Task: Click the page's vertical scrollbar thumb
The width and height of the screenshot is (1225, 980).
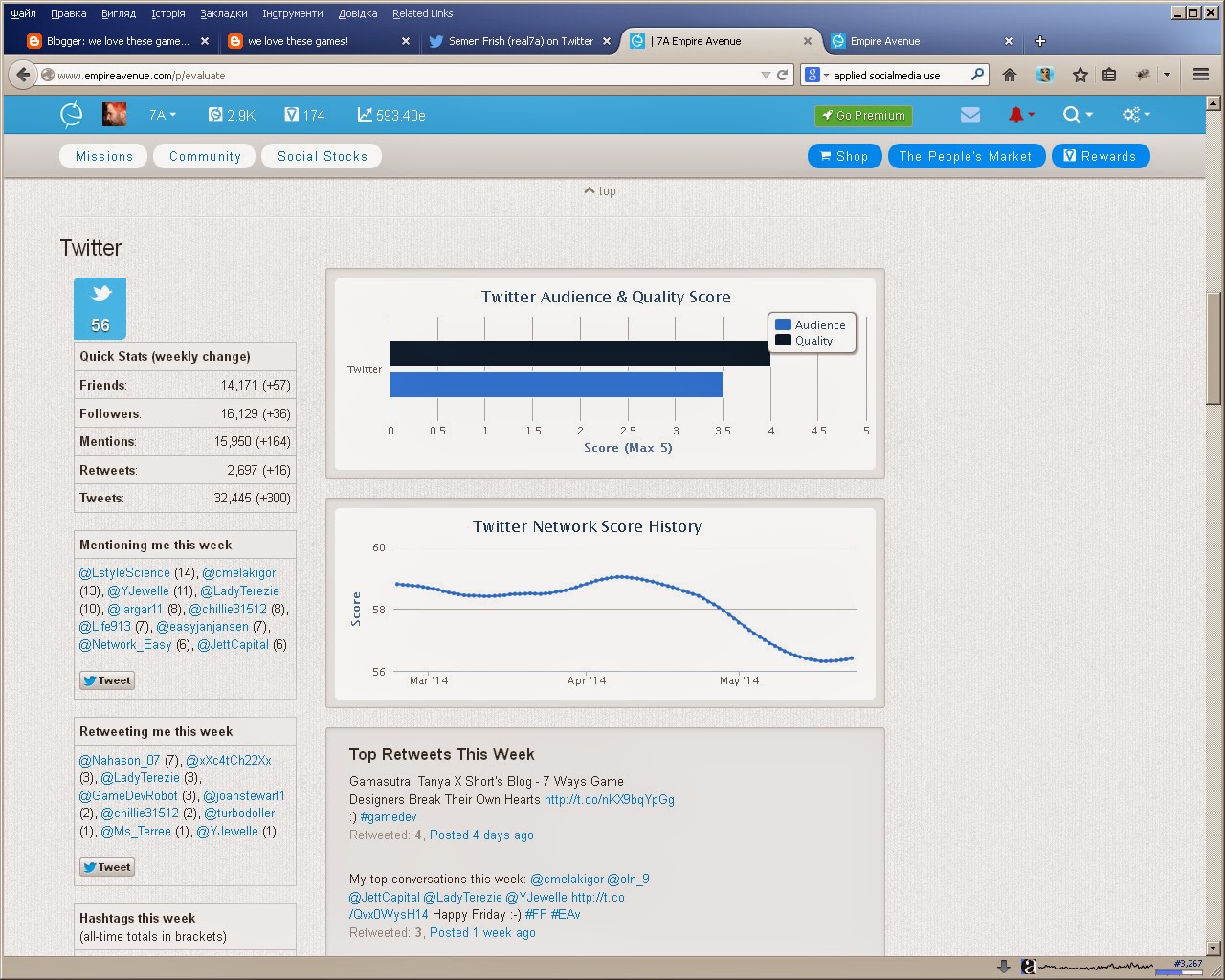Action: [1214, 348]
